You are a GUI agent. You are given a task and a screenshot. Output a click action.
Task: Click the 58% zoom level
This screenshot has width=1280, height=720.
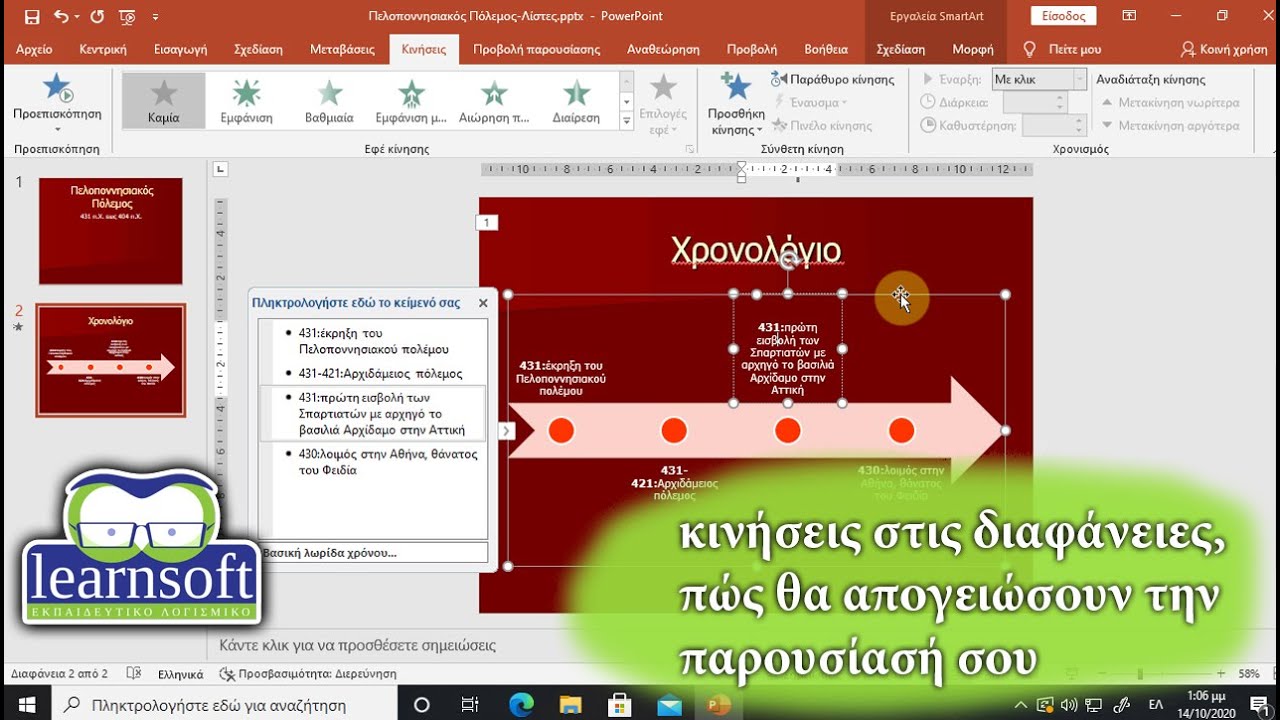click(1249, 674)
